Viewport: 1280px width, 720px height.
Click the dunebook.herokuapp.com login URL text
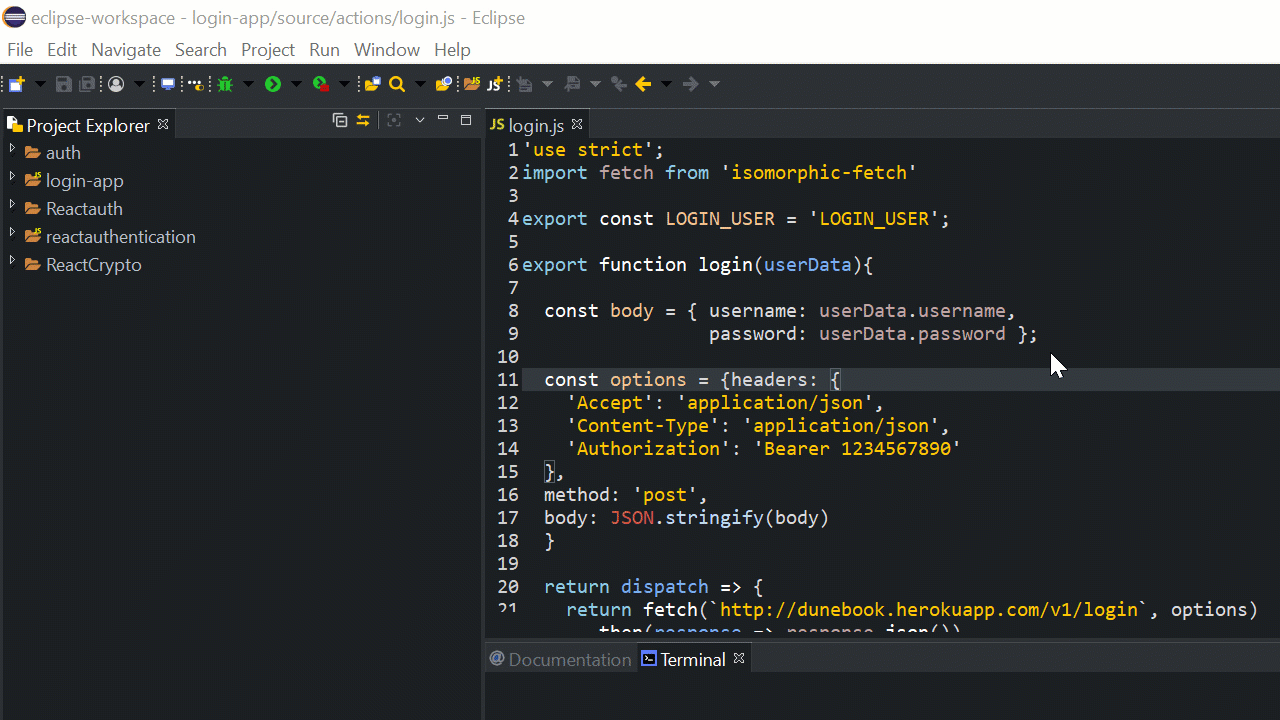pyautogui.click(x=929, y=610)
